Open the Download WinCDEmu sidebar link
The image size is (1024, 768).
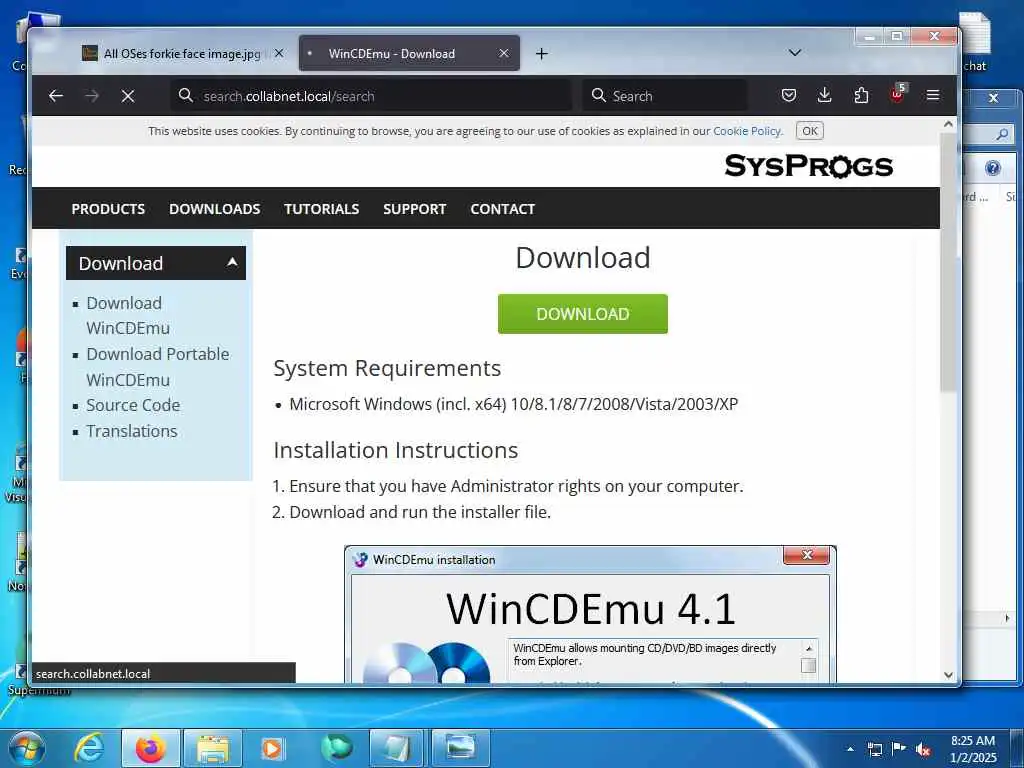(128, 315)
